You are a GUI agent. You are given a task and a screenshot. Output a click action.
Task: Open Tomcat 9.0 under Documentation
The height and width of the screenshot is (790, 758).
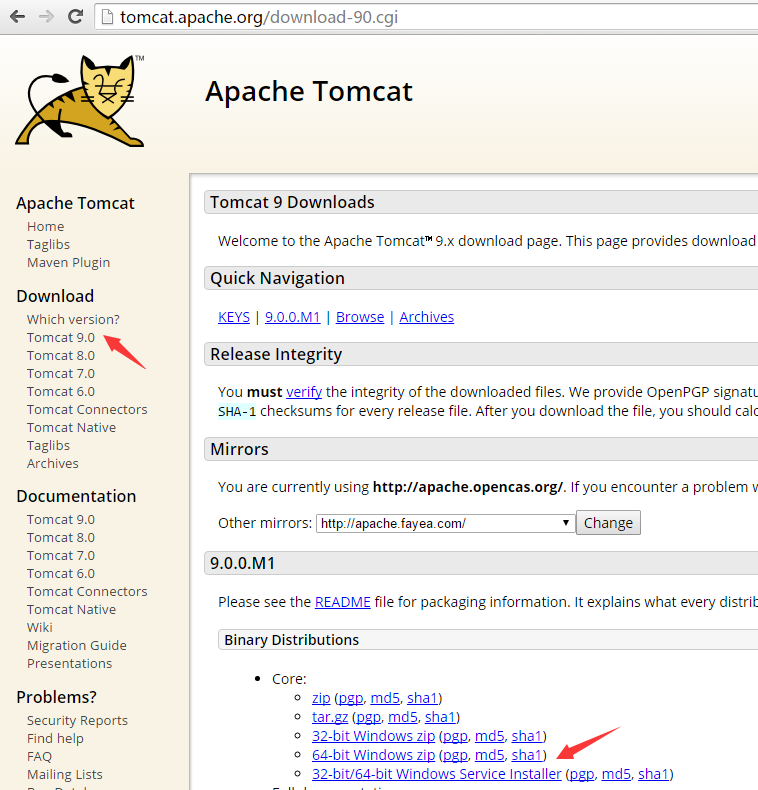click(x=61, y=519)
